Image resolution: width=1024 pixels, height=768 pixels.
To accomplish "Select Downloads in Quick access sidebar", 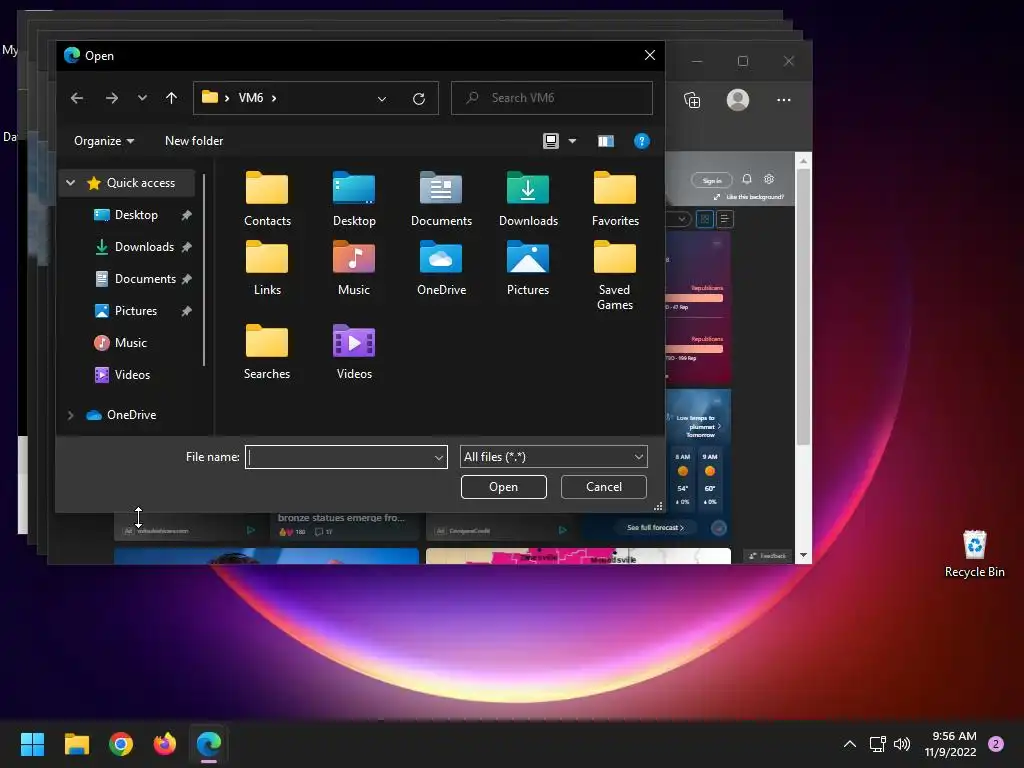I will pos(144,247).
